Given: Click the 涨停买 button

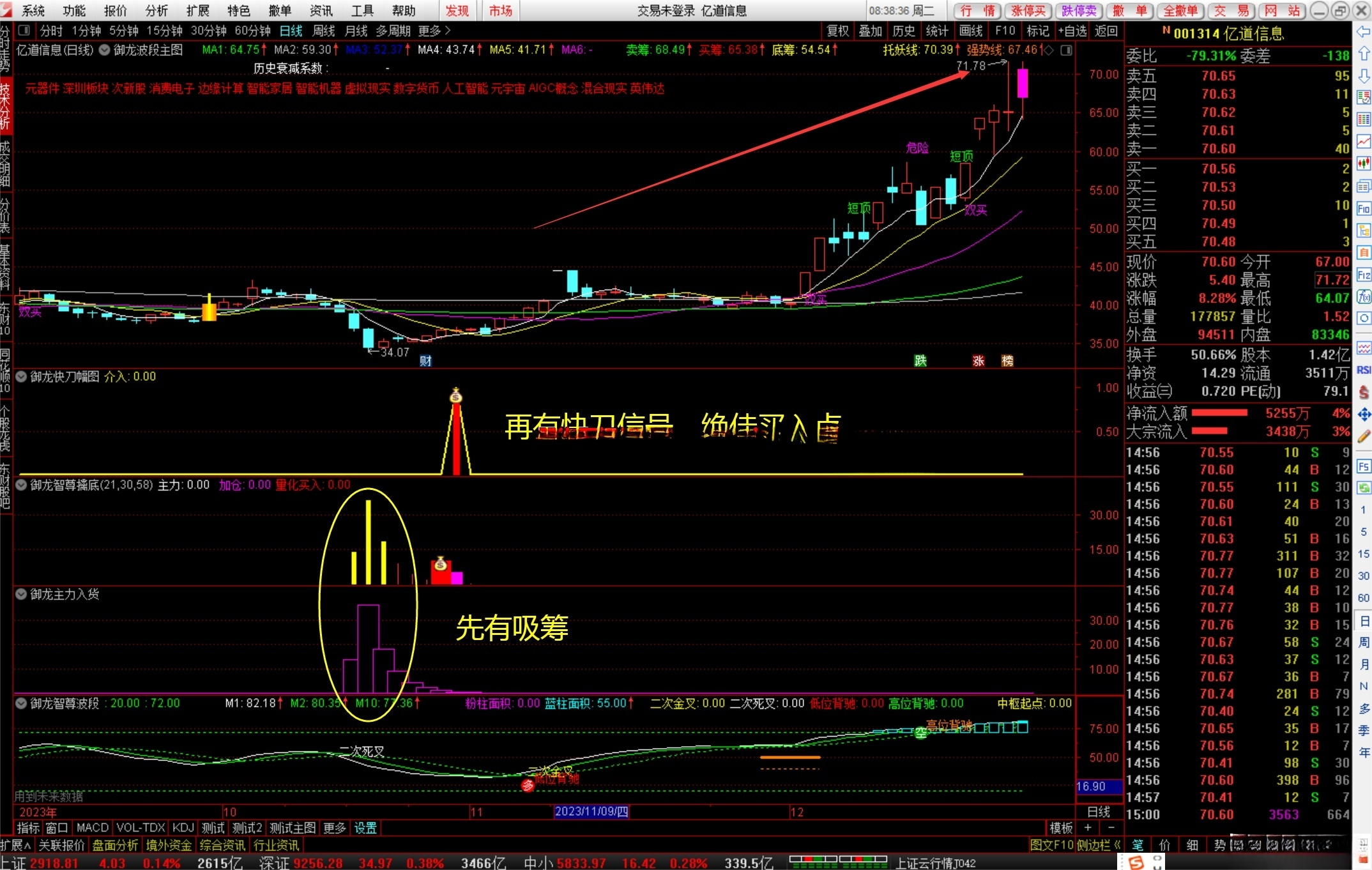Looking at the screenshot, I should pyautogui.click(x=1028, y=10).
